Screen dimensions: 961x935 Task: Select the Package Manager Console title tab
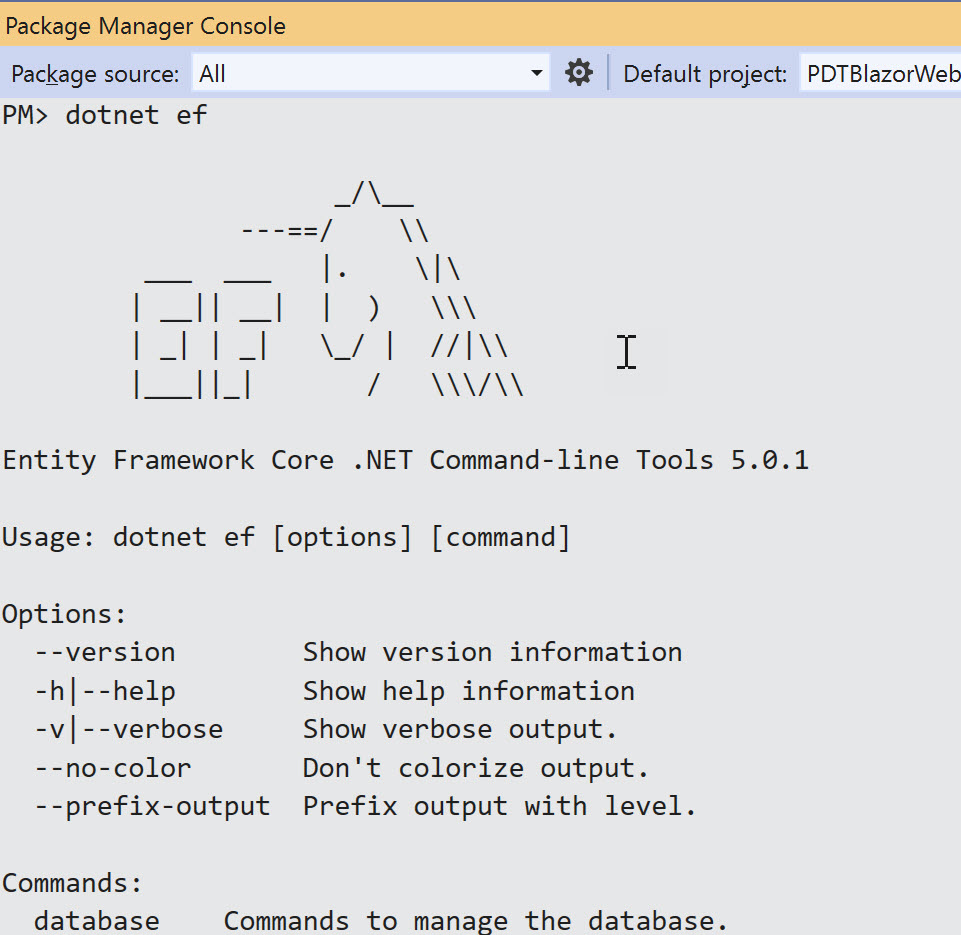pos(146,25)
